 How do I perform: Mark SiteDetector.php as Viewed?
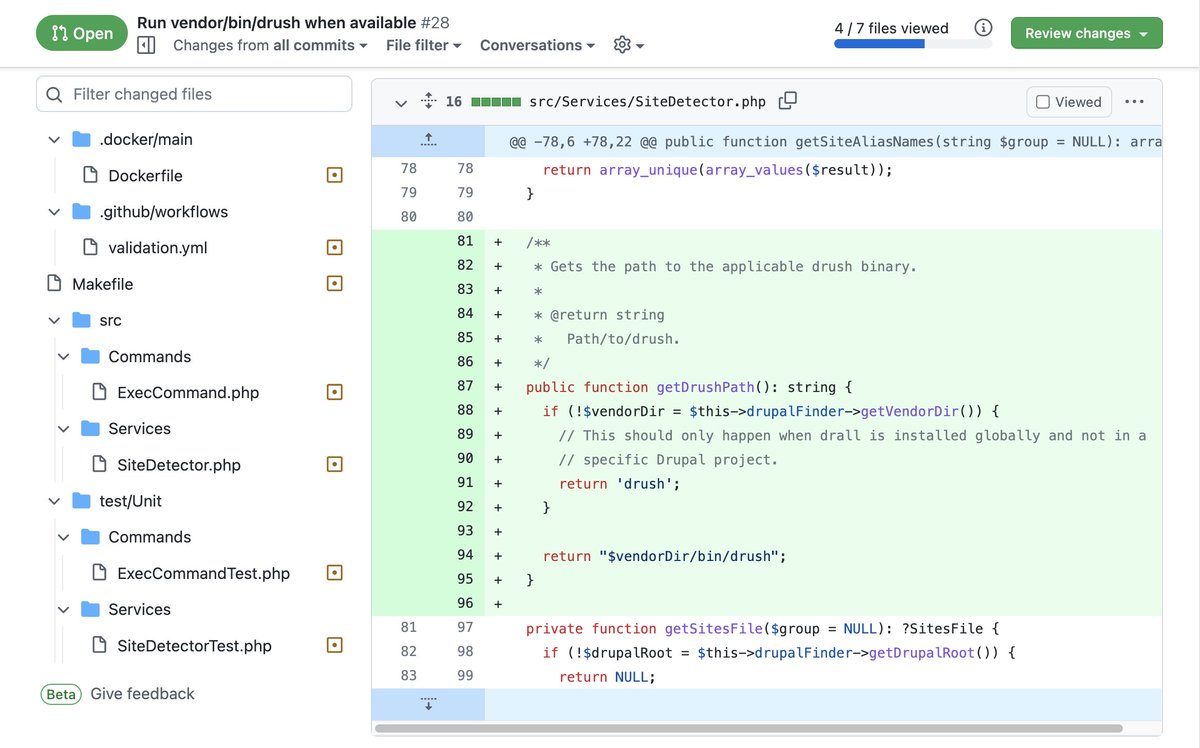1069,101
